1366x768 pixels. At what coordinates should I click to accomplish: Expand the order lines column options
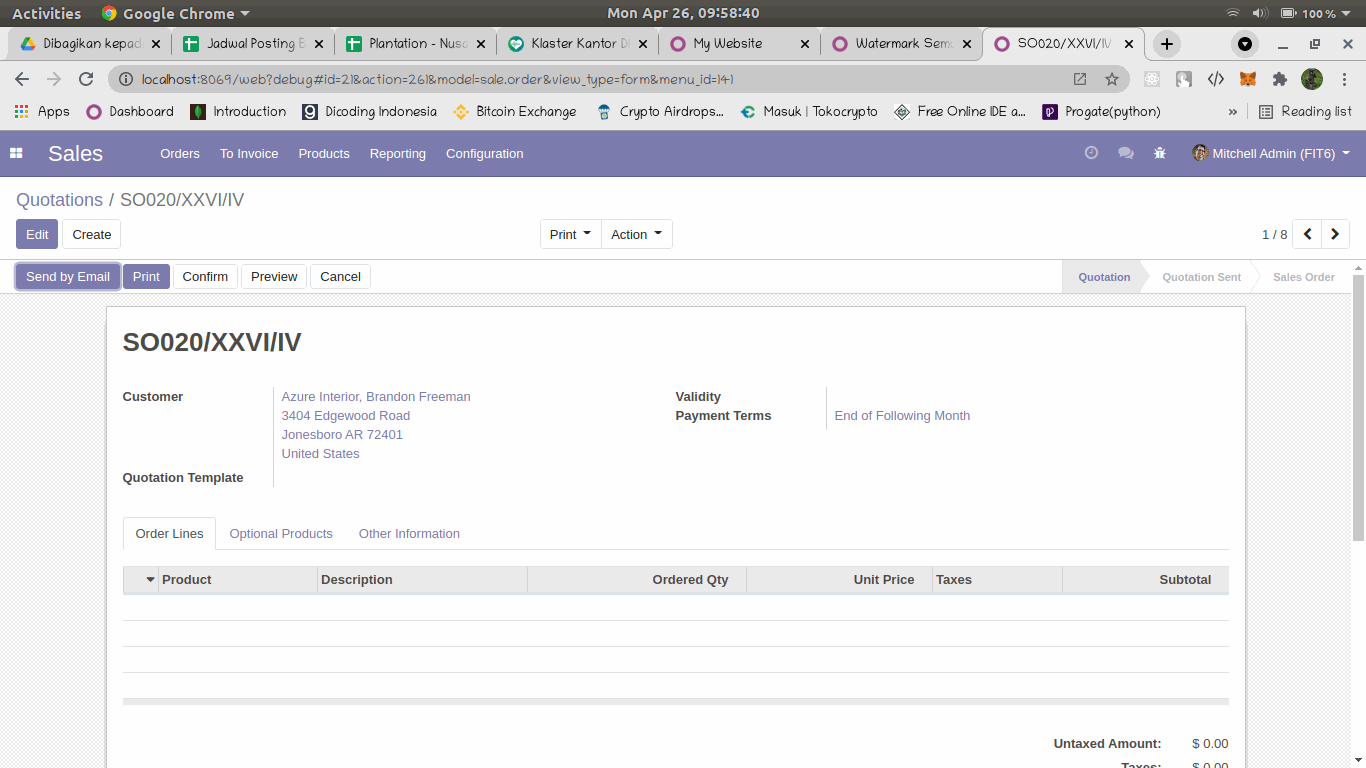151,580
